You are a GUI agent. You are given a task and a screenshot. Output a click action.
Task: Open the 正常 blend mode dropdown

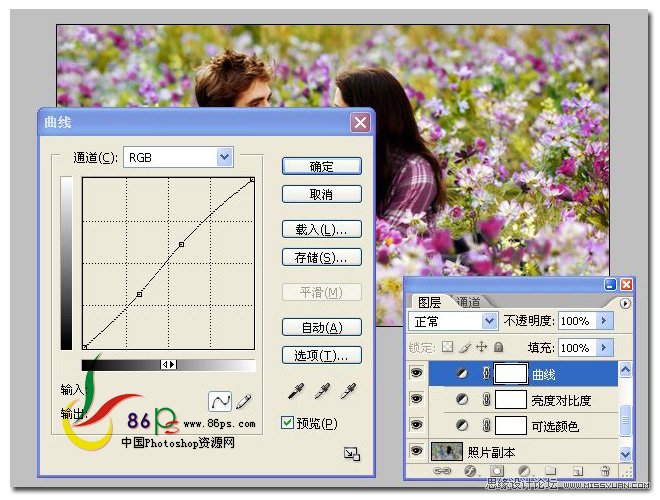489,321
